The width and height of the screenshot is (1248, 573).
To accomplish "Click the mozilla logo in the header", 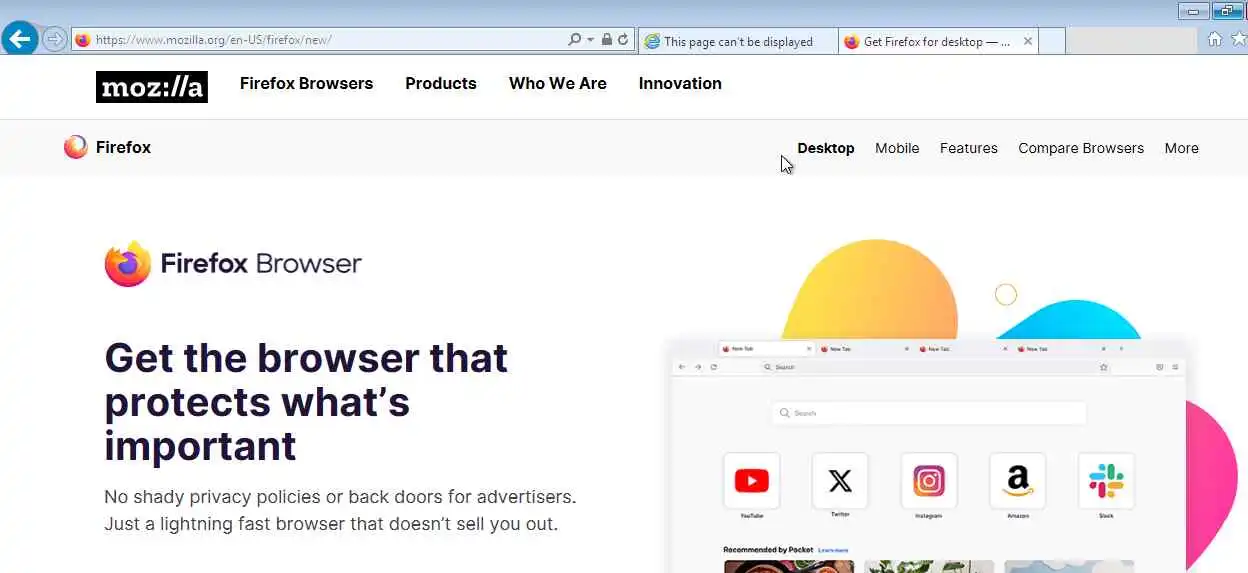I will [x=152, y=87].
